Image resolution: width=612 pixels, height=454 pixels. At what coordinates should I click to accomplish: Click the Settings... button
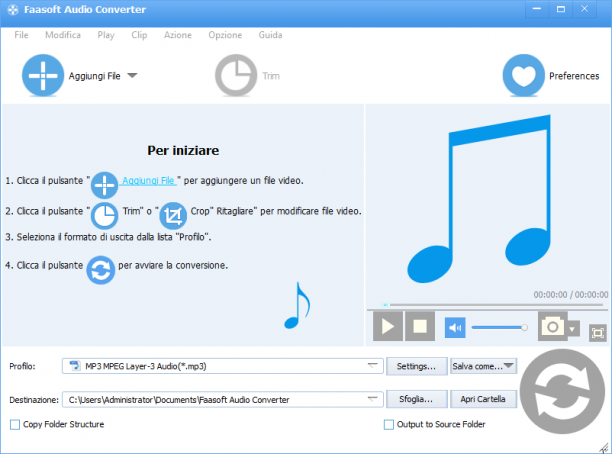pos(416,366)
